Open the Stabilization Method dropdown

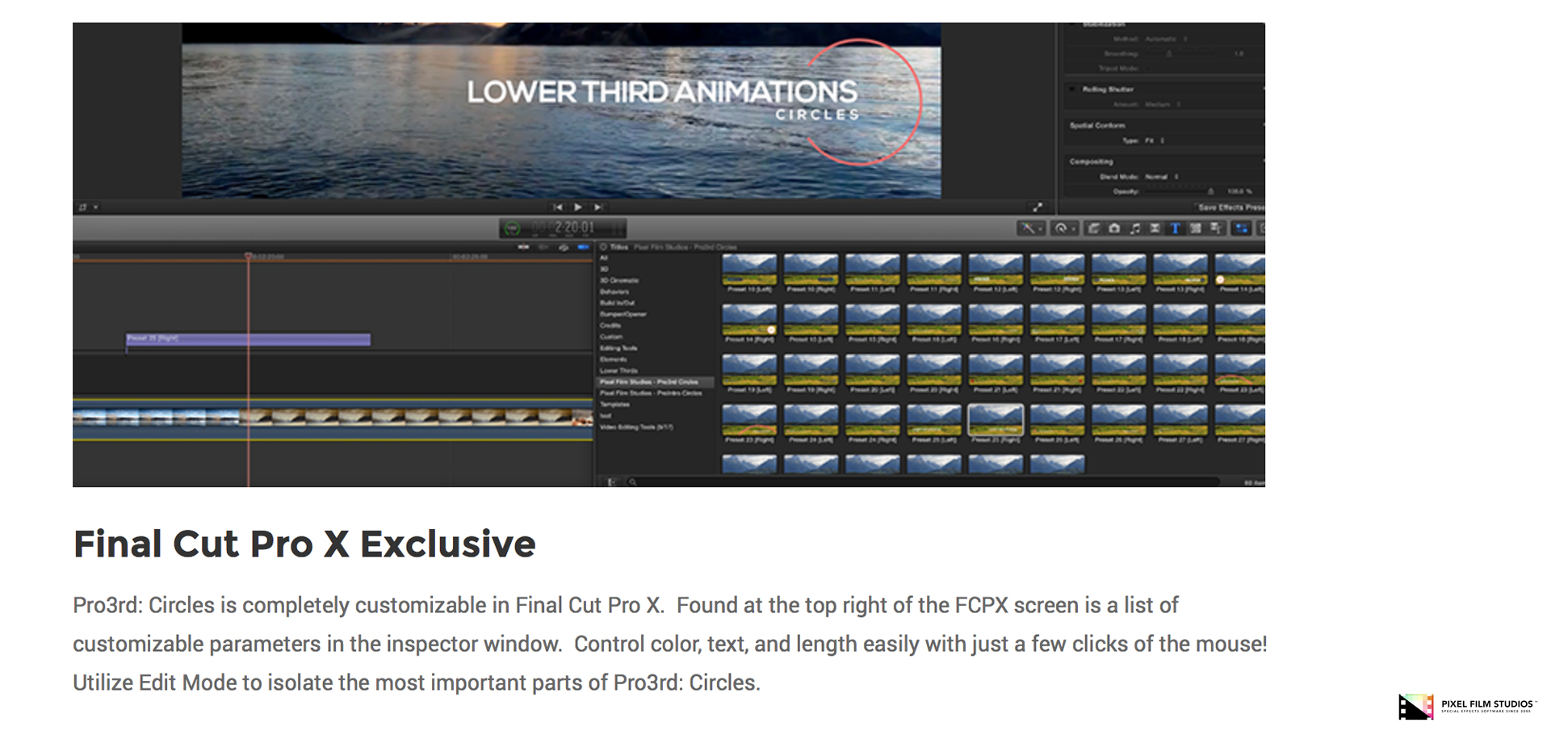(x=1167, y=39)
